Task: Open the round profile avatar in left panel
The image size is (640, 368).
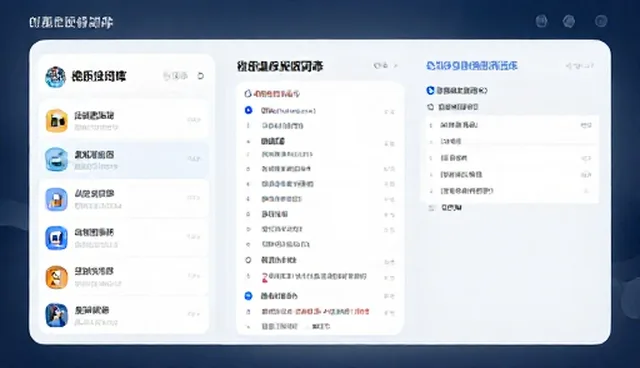Action: [55, 77]
